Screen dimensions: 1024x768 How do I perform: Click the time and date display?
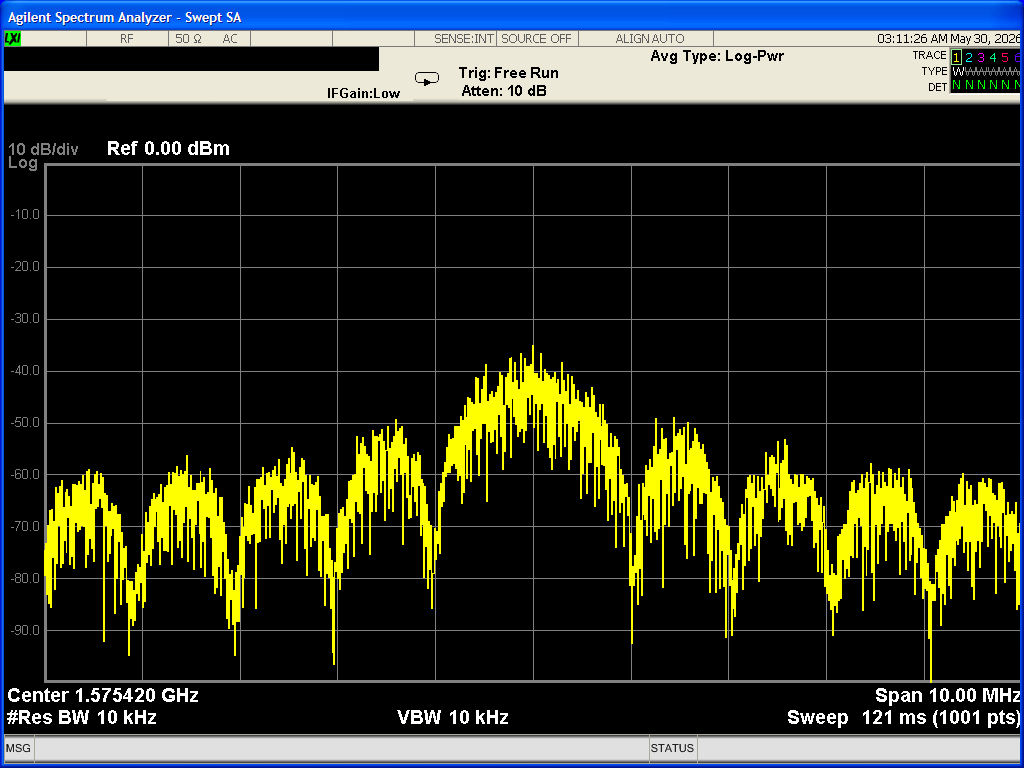948,39
